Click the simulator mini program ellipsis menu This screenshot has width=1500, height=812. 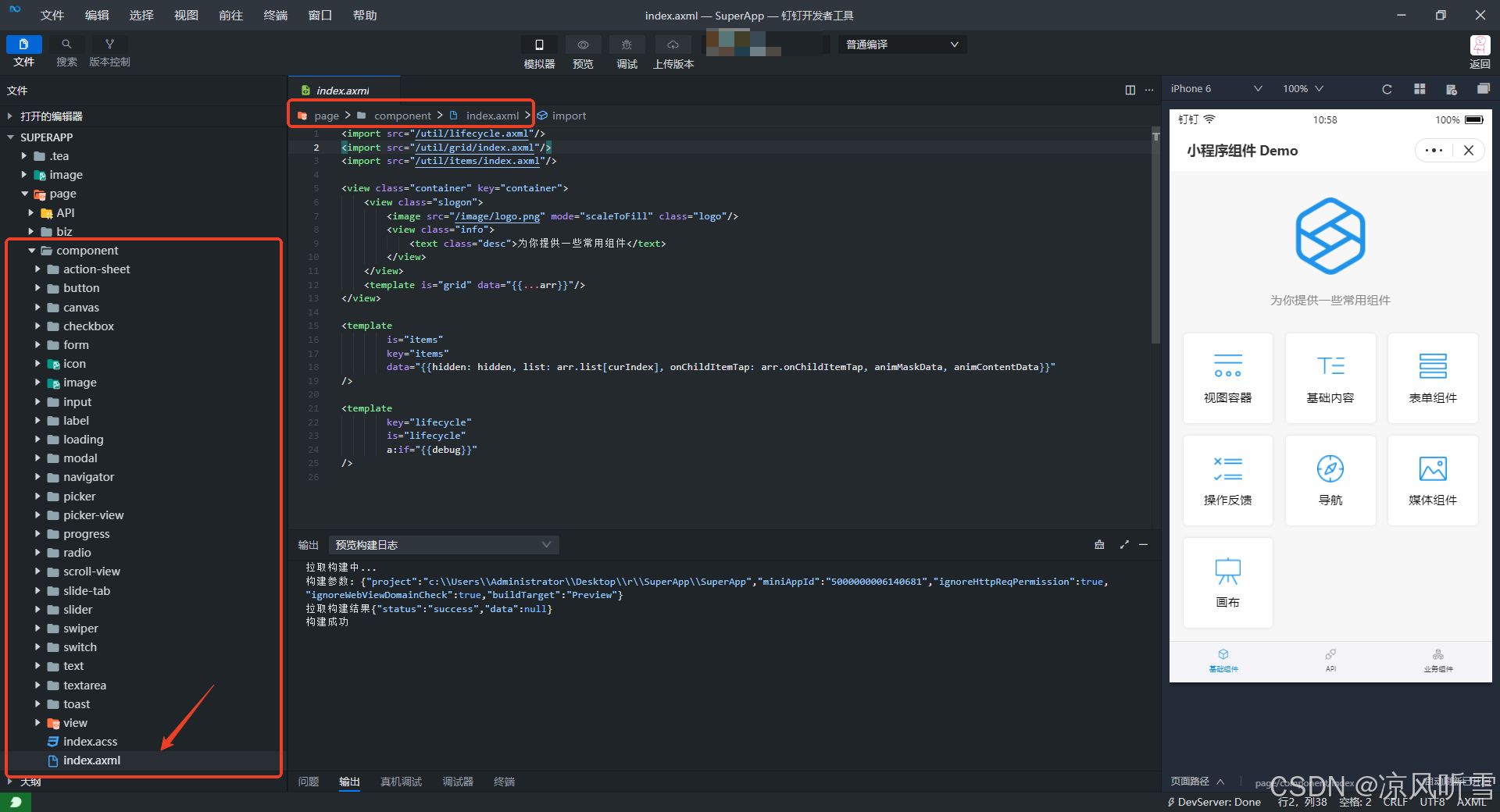[1434, 151]
